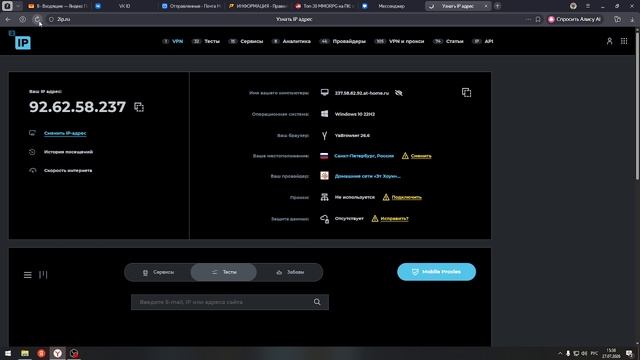Click the Windows icon beside operating system
The width and height of the screenshot is (640, 360).
pos(324,114)
